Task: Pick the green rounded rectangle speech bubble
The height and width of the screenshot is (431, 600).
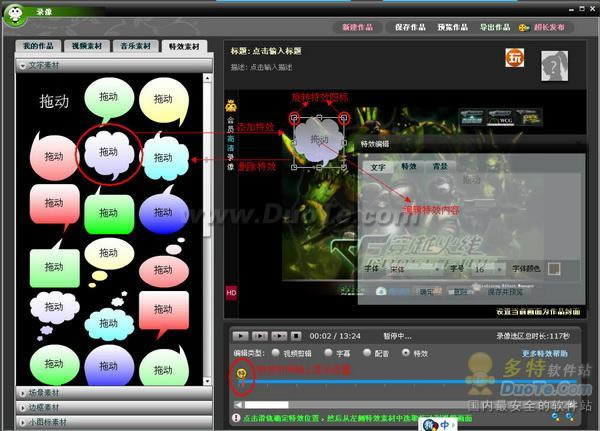Action: tap(109, 212)
